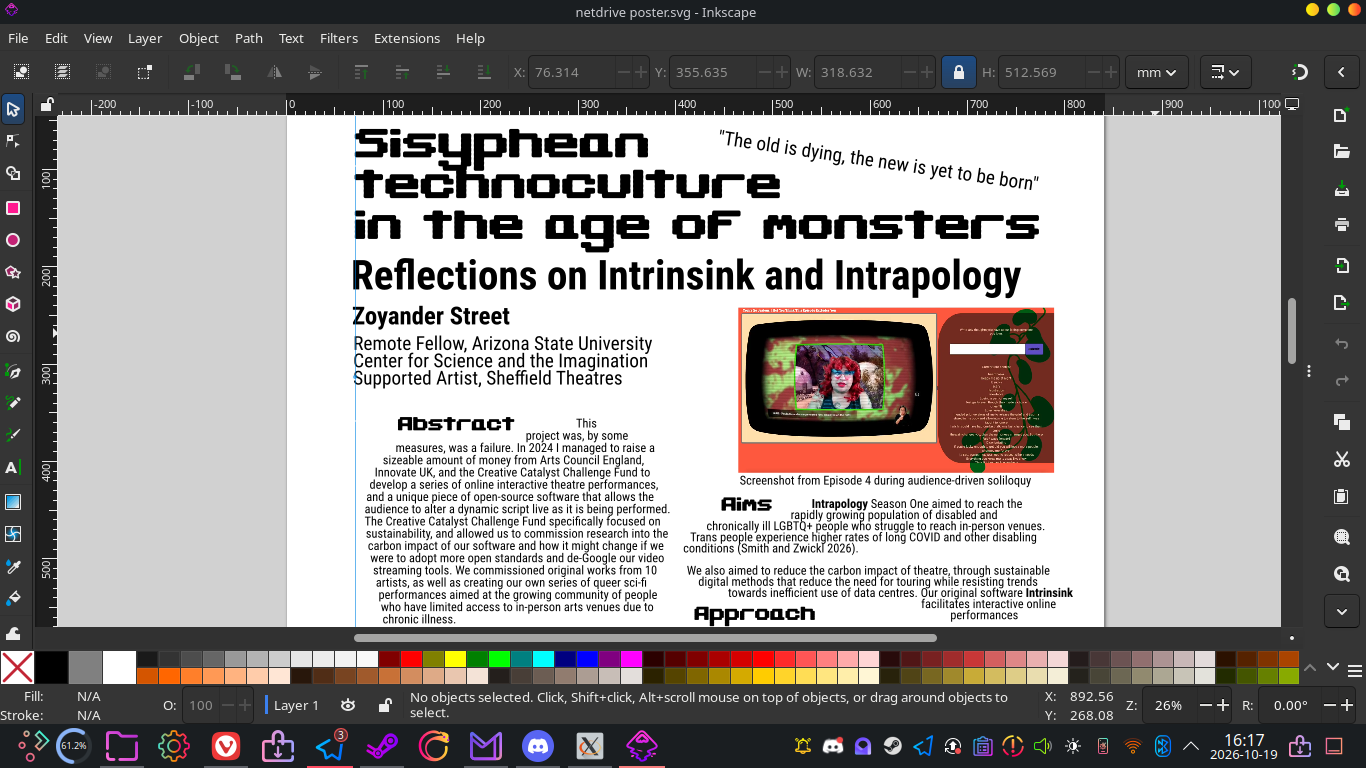The width and height of the screenshot is (1366, 768).
Task: Increase the zoom percentage with plus
Action: 1222,705
